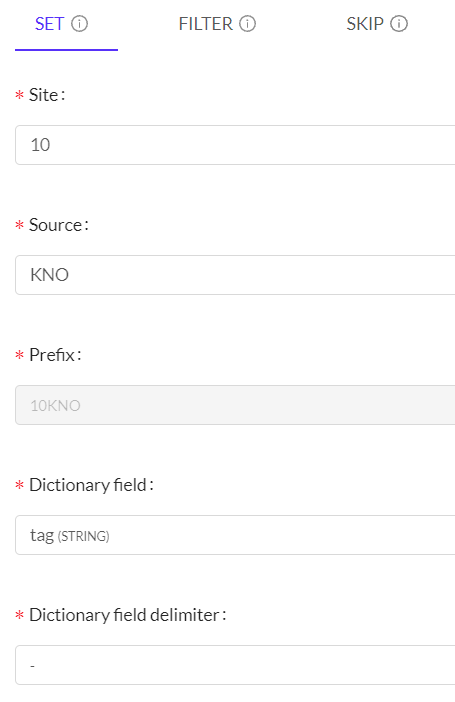Open the info icon beside SET
This screenshot has width=455, height=702.
[80, 24]
